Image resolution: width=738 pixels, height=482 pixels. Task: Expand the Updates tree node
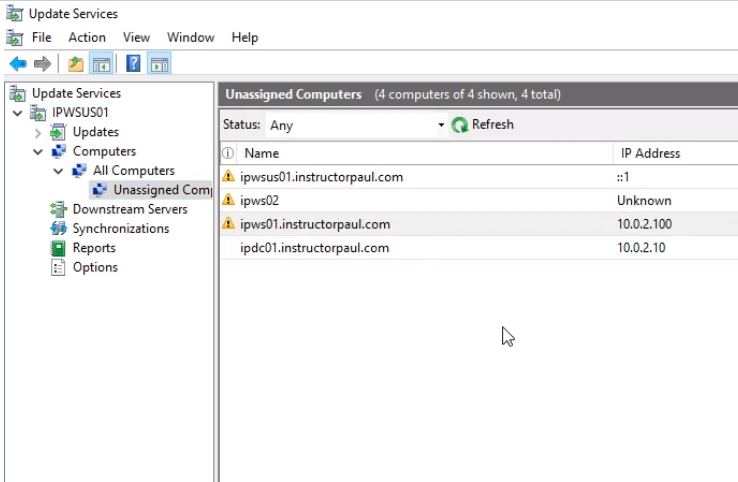(x=38, y=132)
